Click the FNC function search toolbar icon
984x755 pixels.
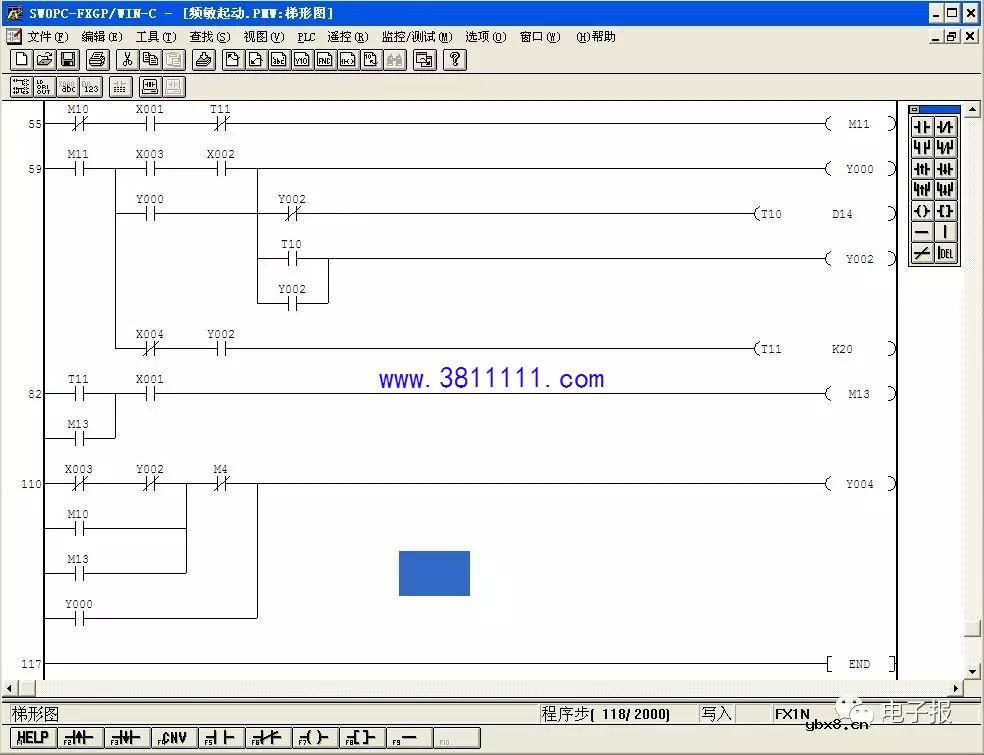click(322, 59)
